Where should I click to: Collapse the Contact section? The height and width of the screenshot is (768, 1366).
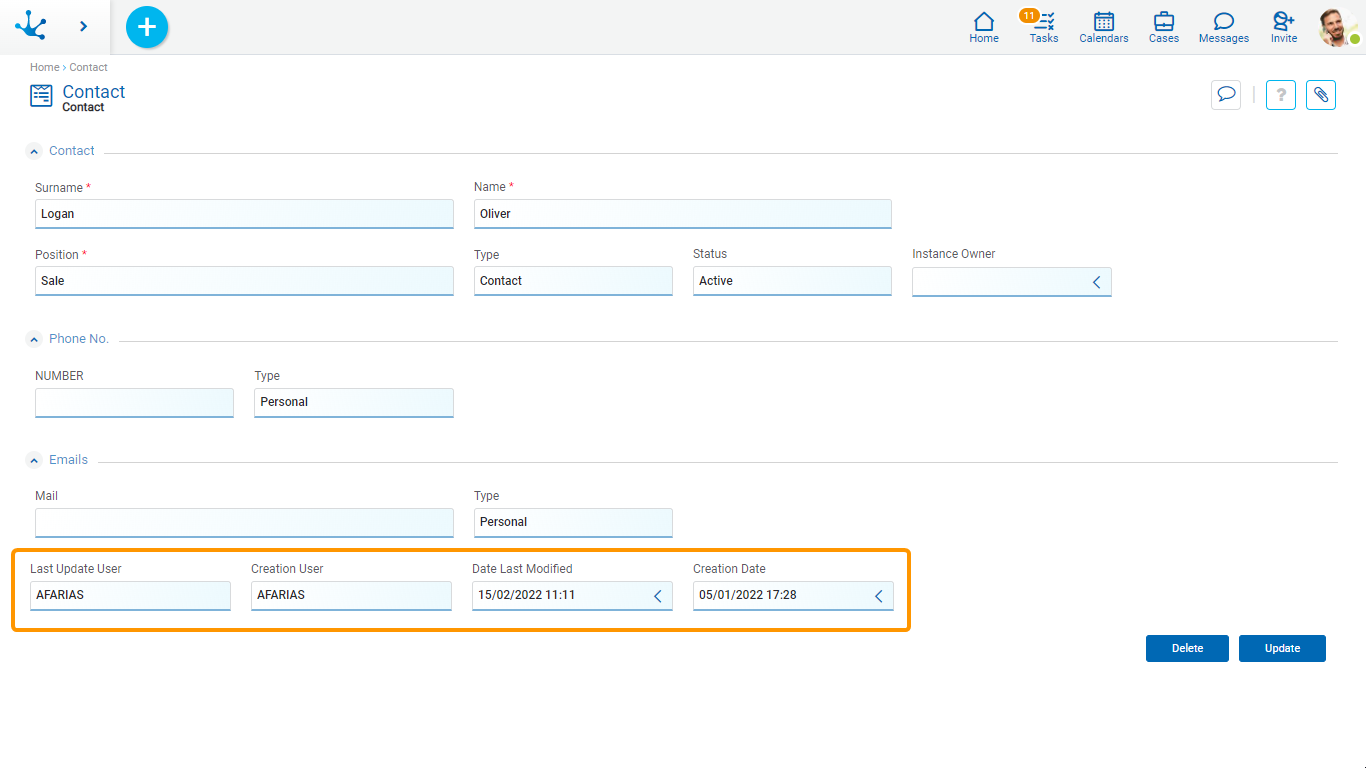click(x=35, y=152)
